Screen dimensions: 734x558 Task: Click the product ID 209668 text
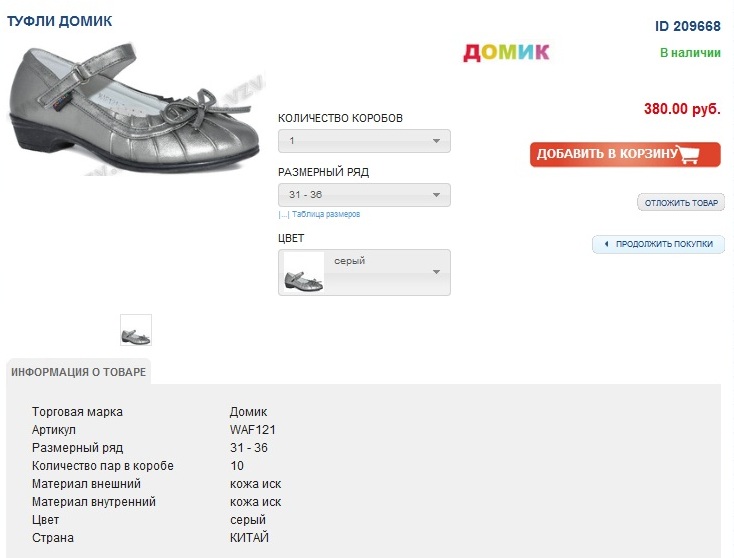(687, 26)
